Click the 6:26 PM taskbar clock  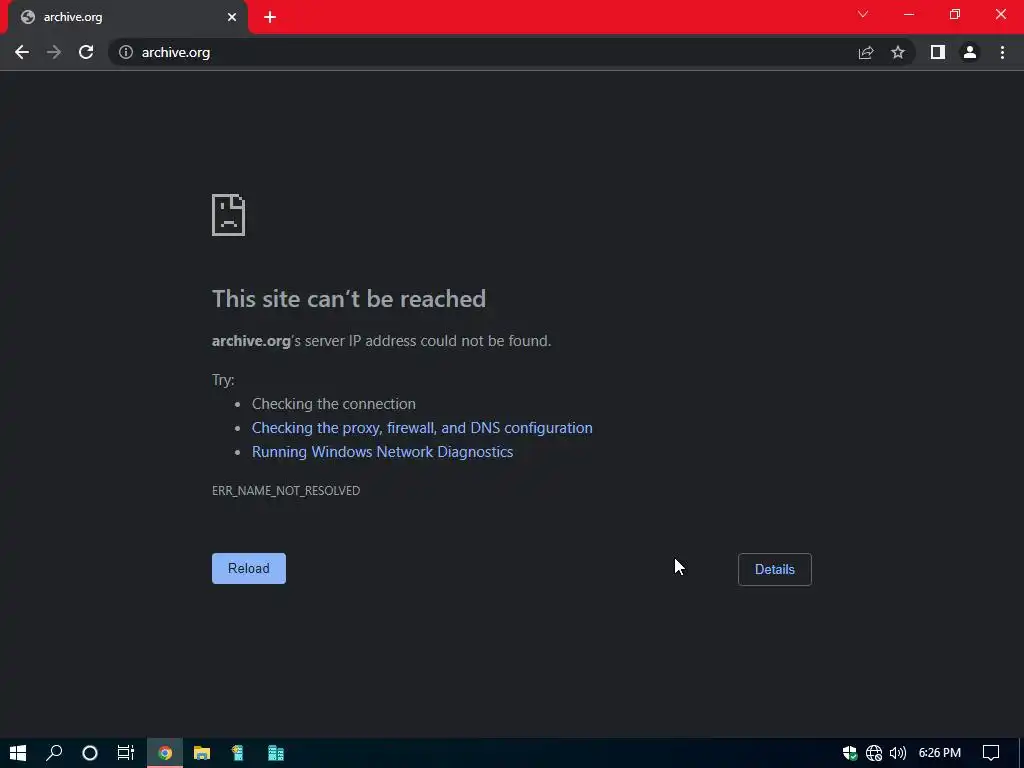940,753
